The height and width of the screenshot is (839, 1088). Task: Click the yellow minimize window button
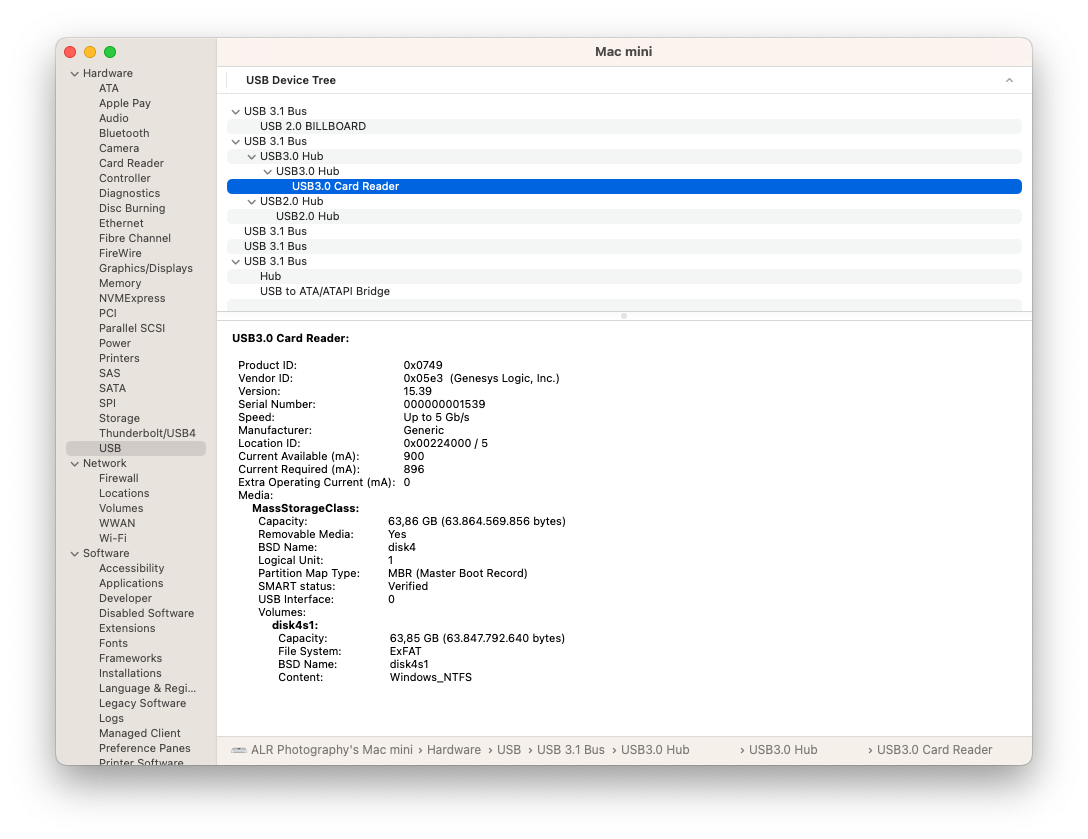[x=90, y=52]
